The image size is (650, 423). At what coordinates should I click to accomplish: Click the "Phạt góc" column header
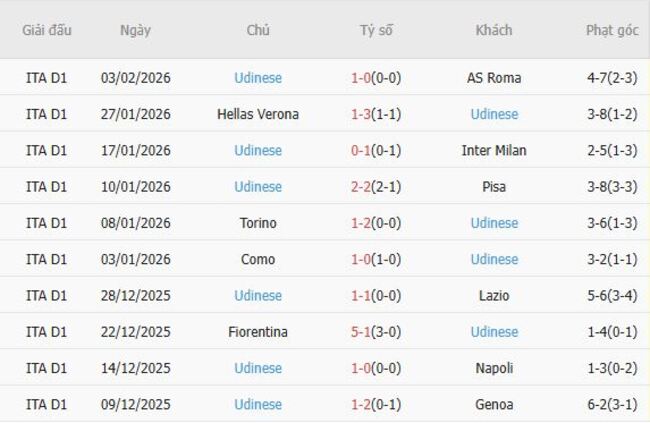pyautogui.click(x=612, y=30)
